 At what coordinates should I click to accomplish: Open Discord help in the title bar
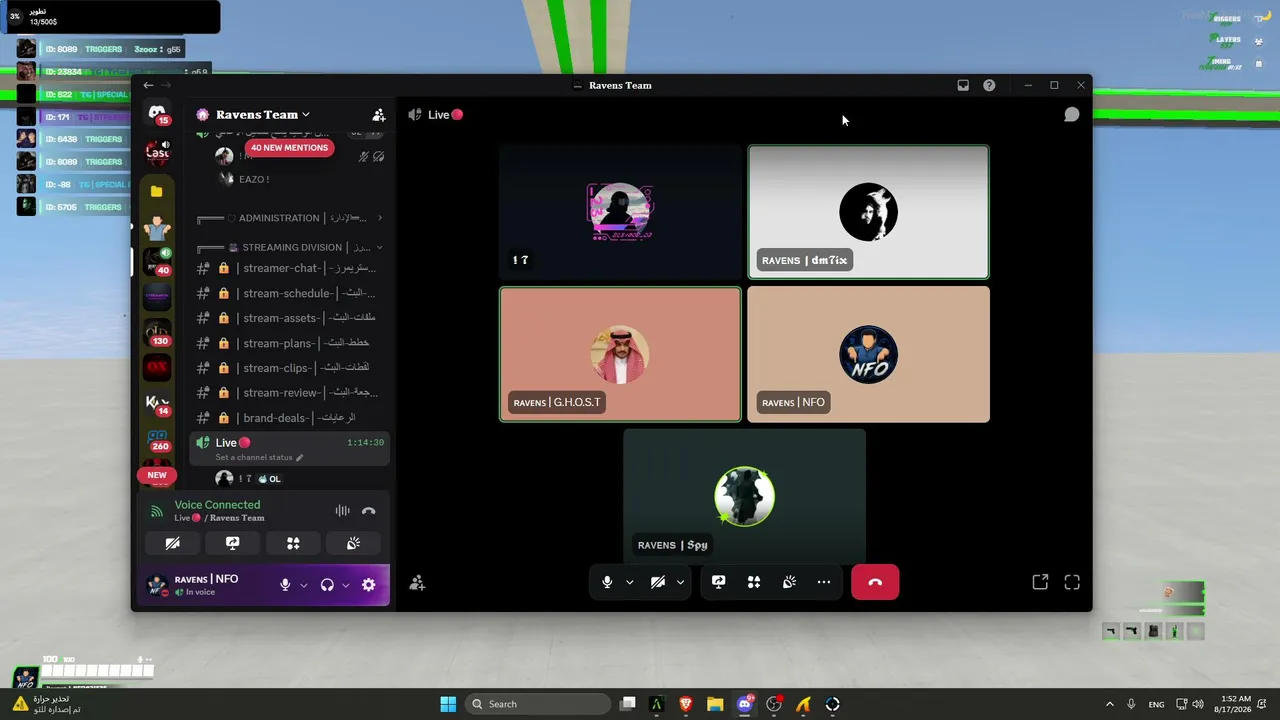989,85
